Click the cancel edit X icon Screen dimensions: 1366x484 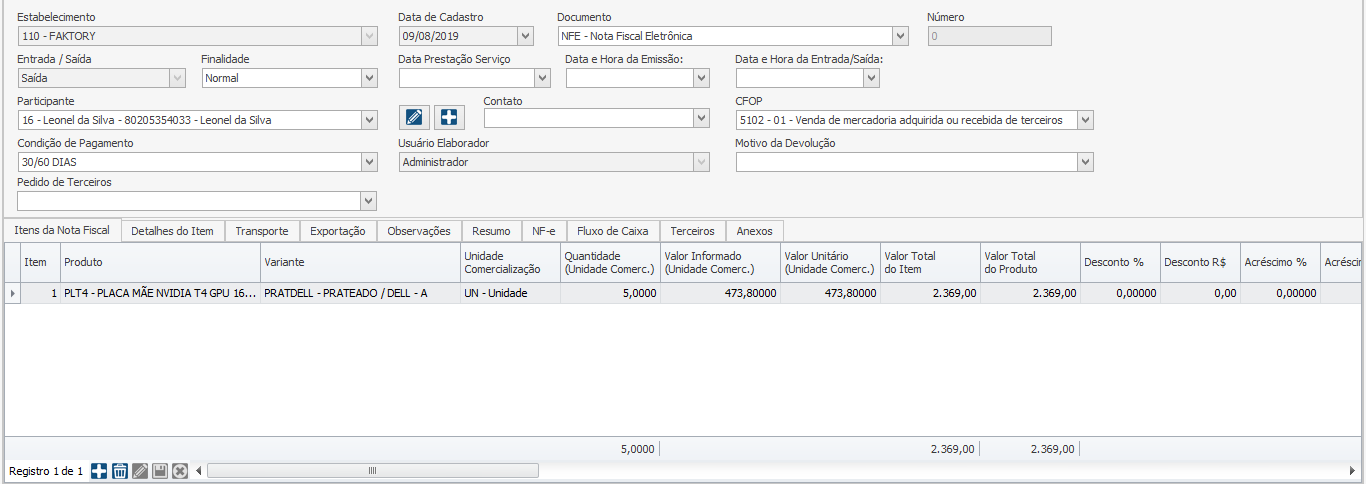point(180,471)
